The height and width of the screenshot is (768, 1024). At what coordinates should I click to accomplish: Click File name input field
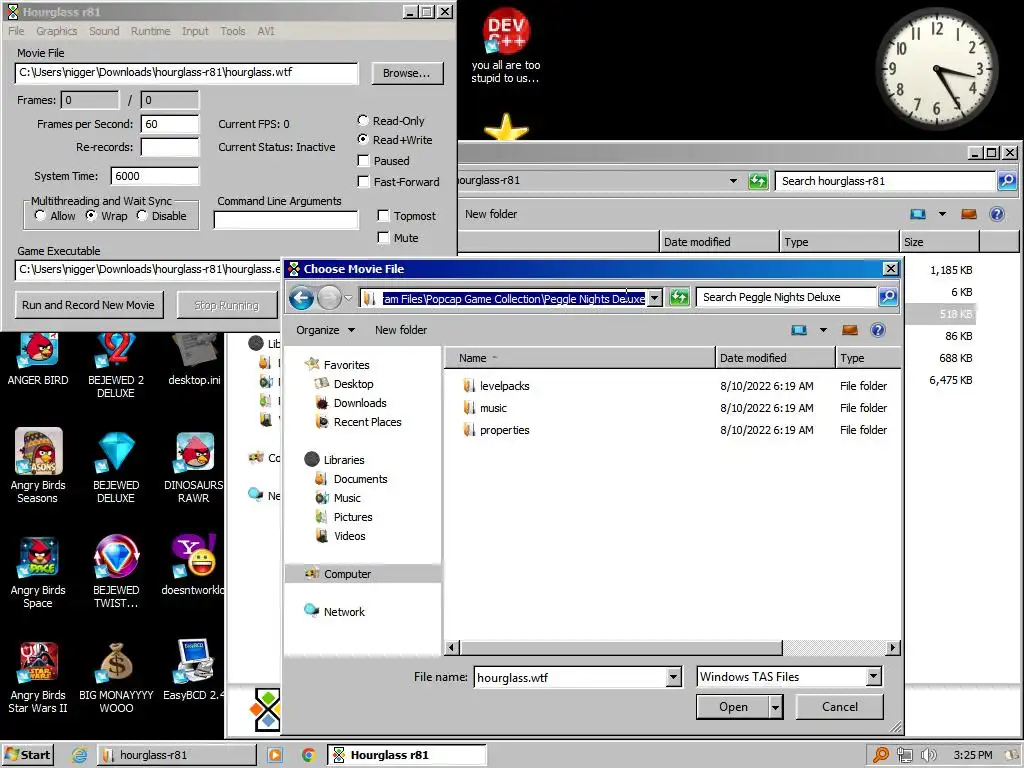(571, 677)
